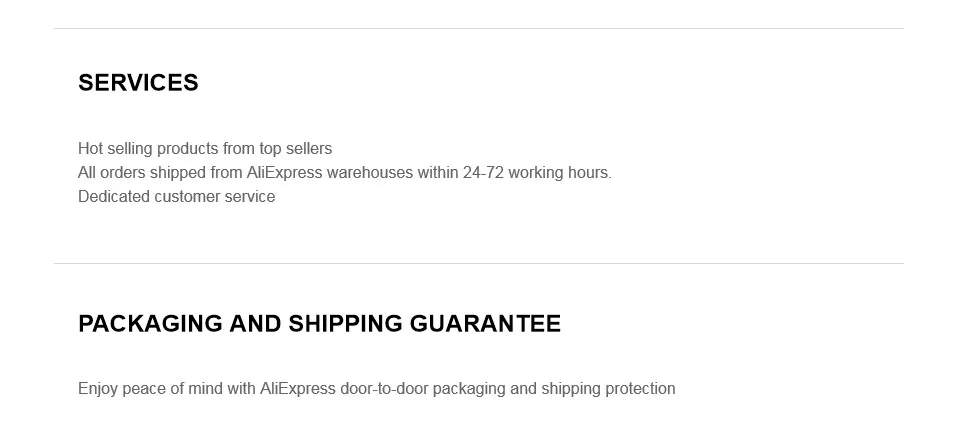Click the '24-72' hours figure
The height and width of the screenshot is (445, 958).
click(x=483, y=173)
